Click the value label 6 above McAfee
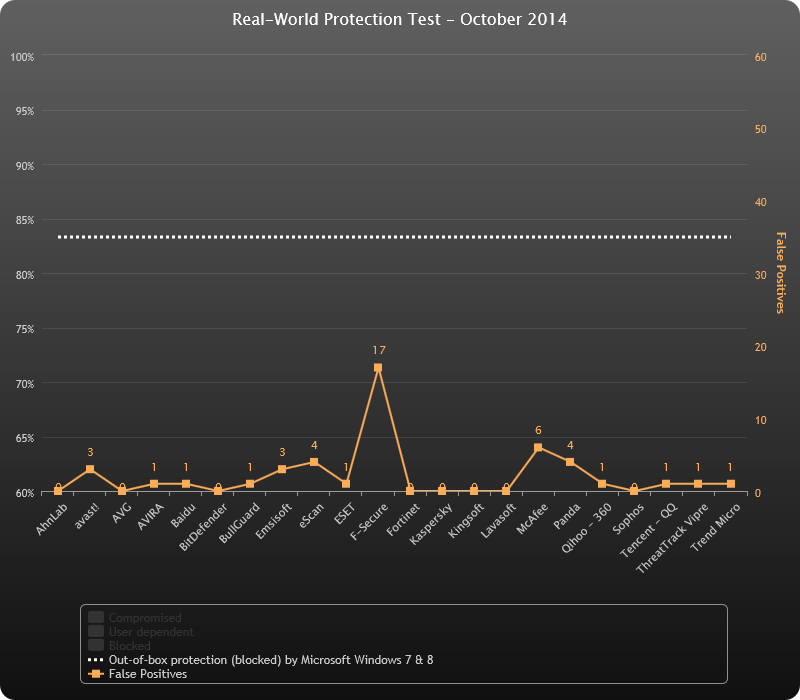This screenshot has height=700, width=800. click(x=538, y=430)
